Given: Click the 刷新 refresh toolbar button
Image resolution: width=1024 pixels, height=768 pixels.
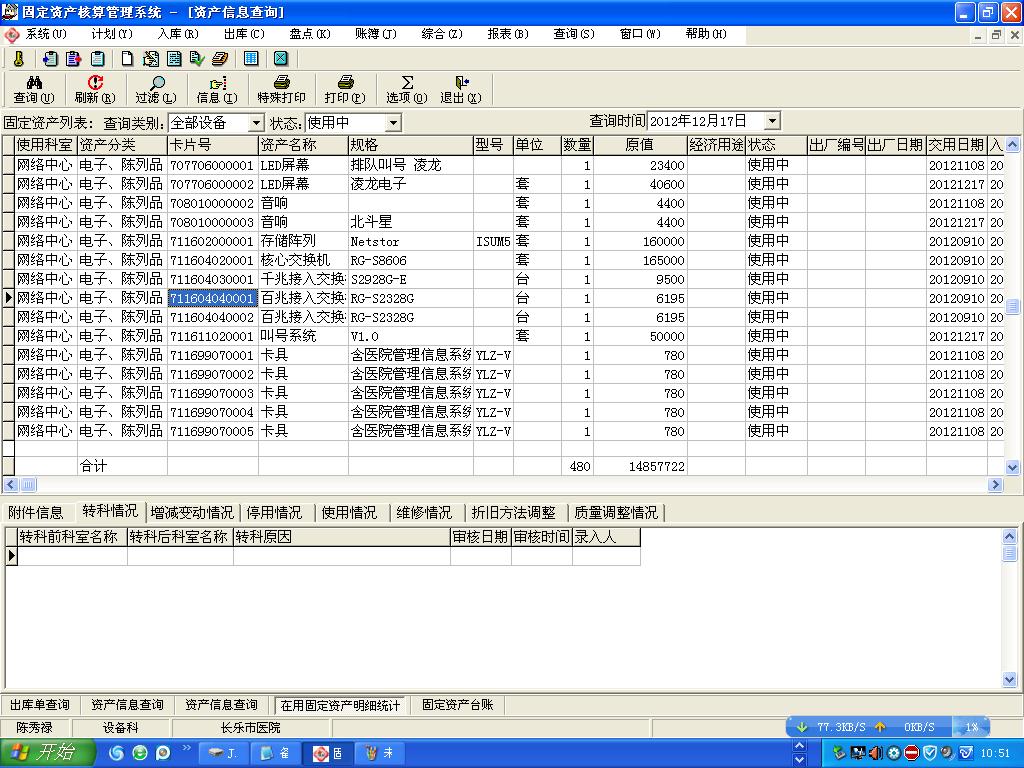Looking at the screenshot, I should (x=95, y=89).
